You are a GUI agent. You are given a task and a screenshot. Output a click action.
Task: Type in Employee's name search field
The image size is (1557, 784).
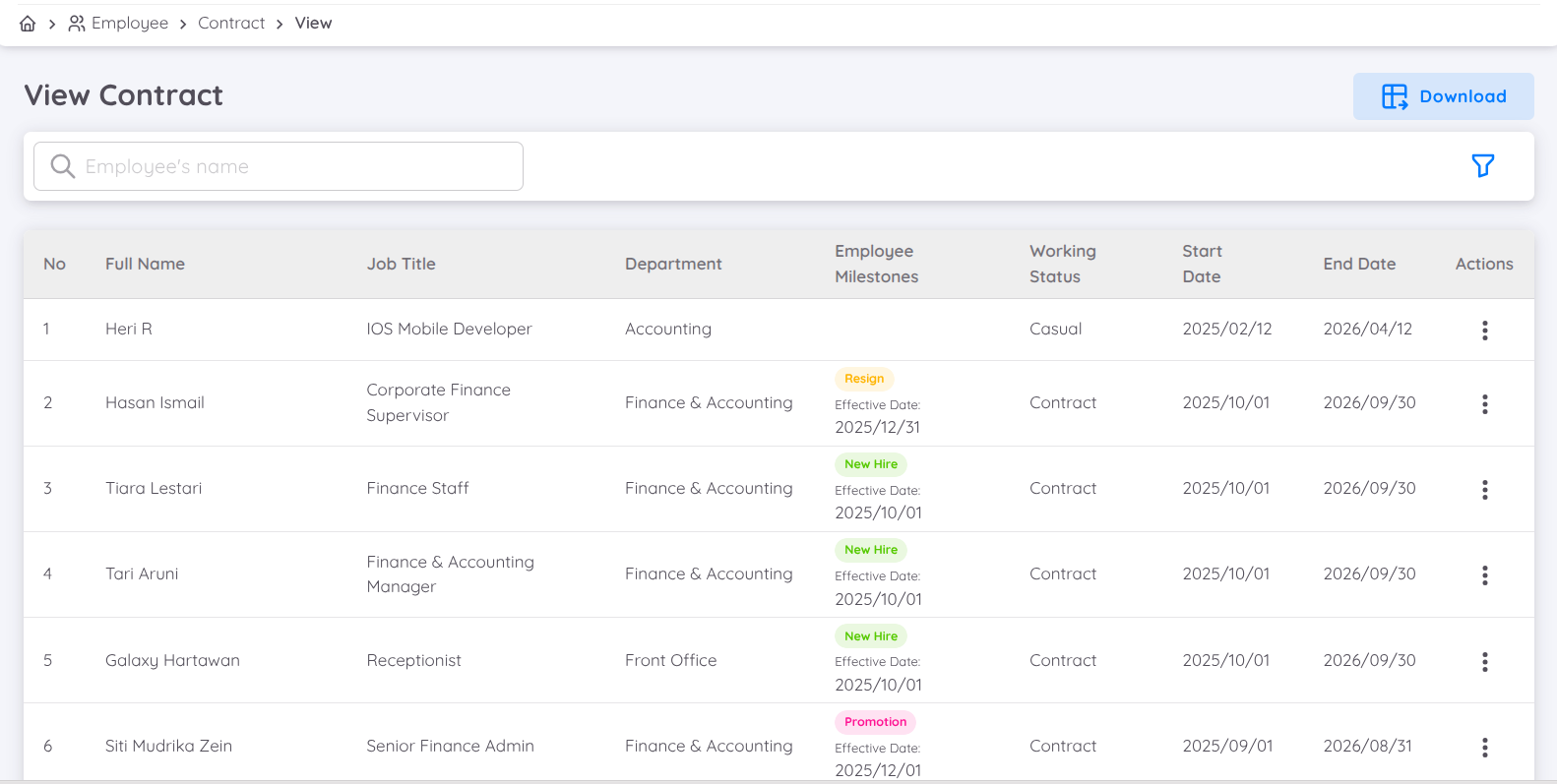pos(295,166)
